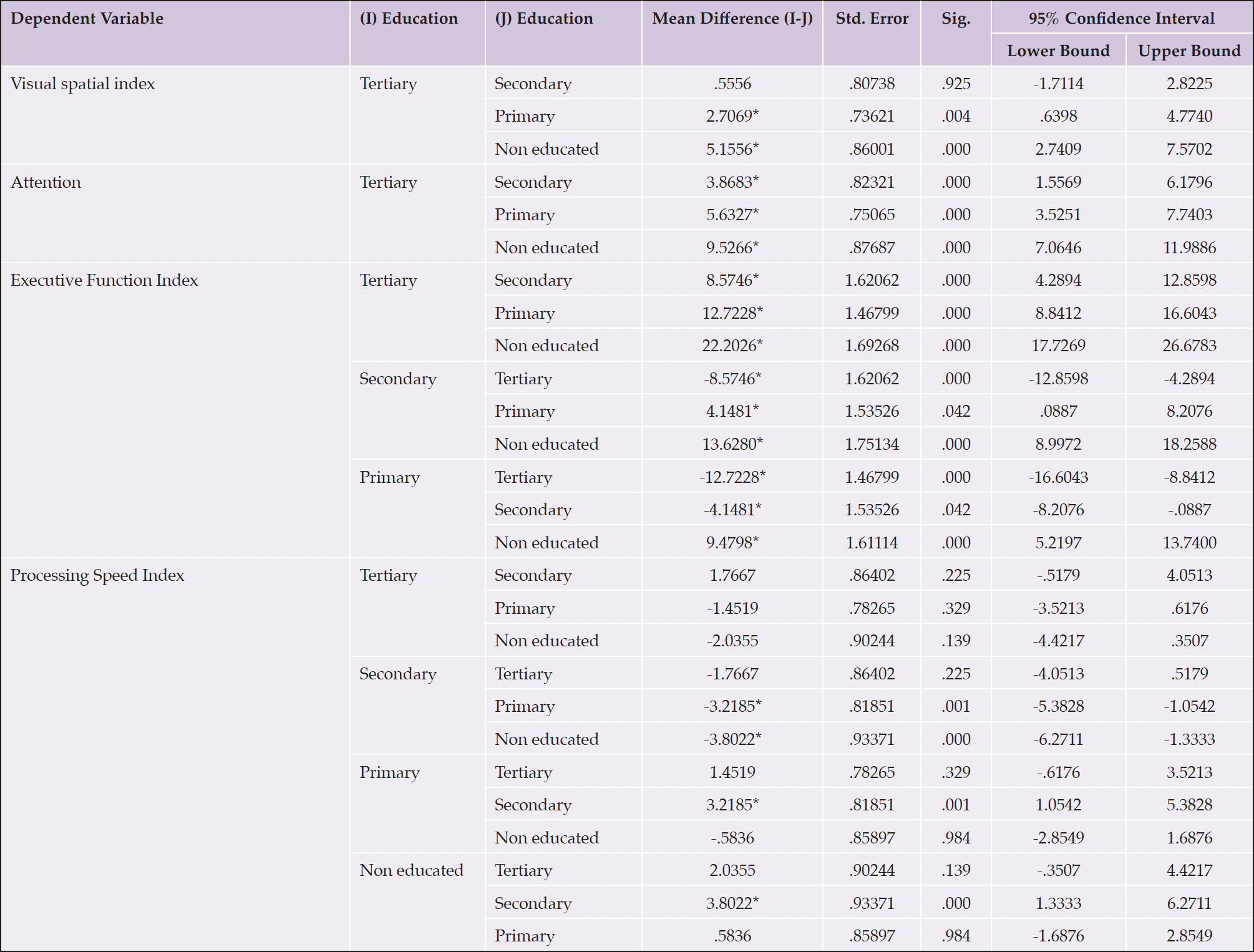Select the Non educated (I) Education cell
Image resolution: width=1254 pixels, height=952 pixels.
click(x=411, y=870)
